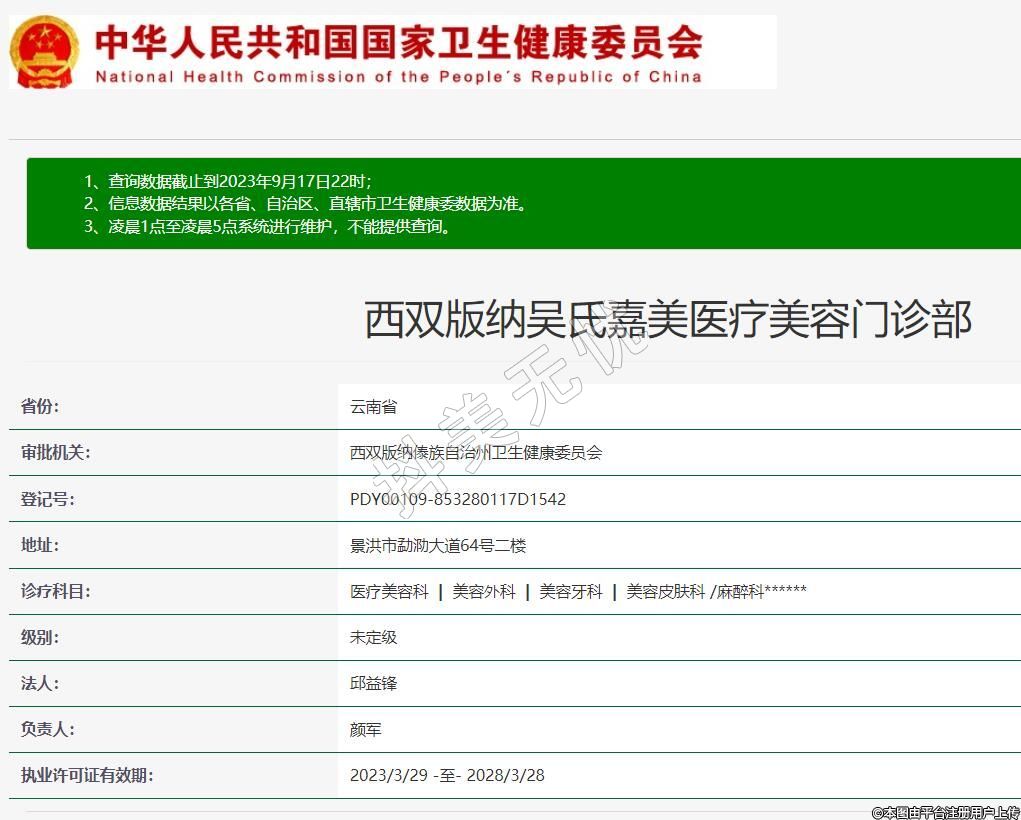Click the national emblem logo
The height and width of the screenshot is (820, 1021).
point(43,52)
